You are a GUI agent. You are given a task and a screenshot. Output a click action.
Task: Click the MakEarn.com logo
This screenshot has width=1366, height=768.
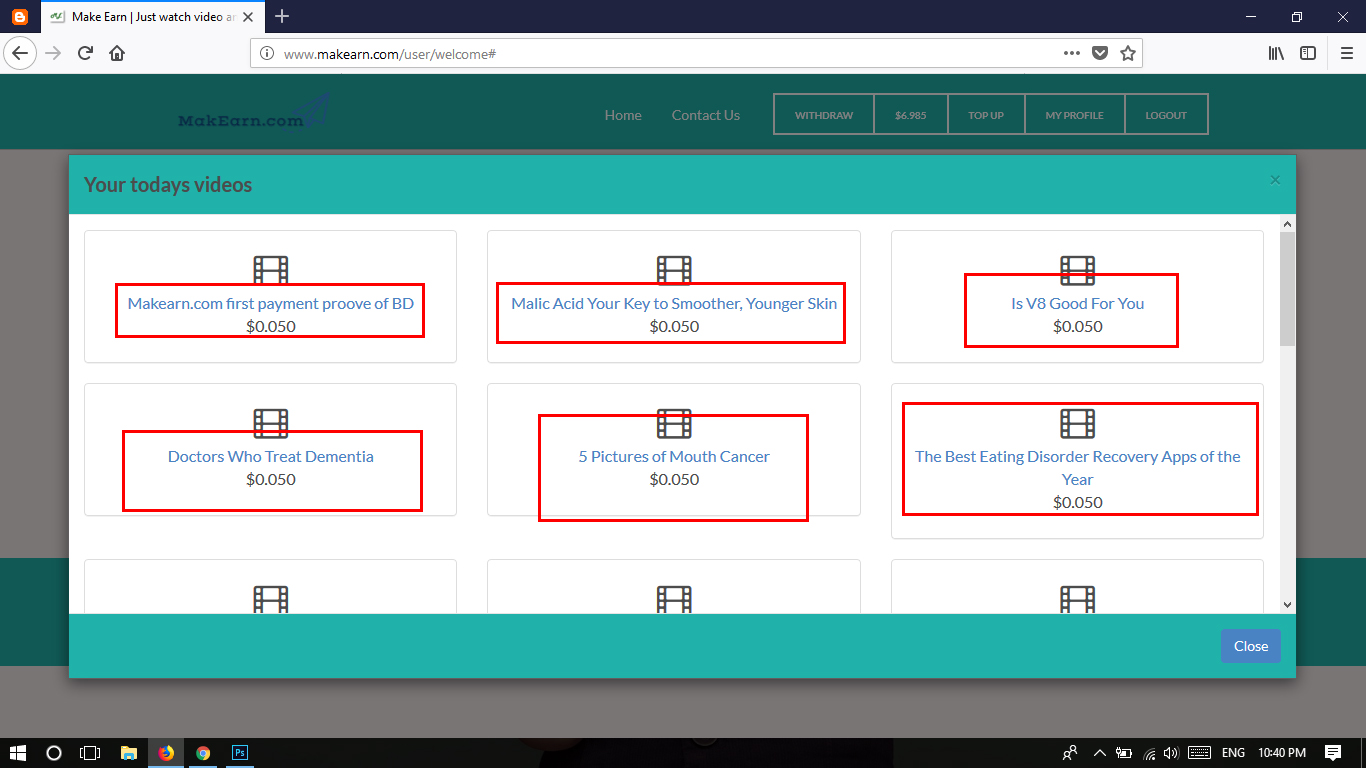pos(254,113)
